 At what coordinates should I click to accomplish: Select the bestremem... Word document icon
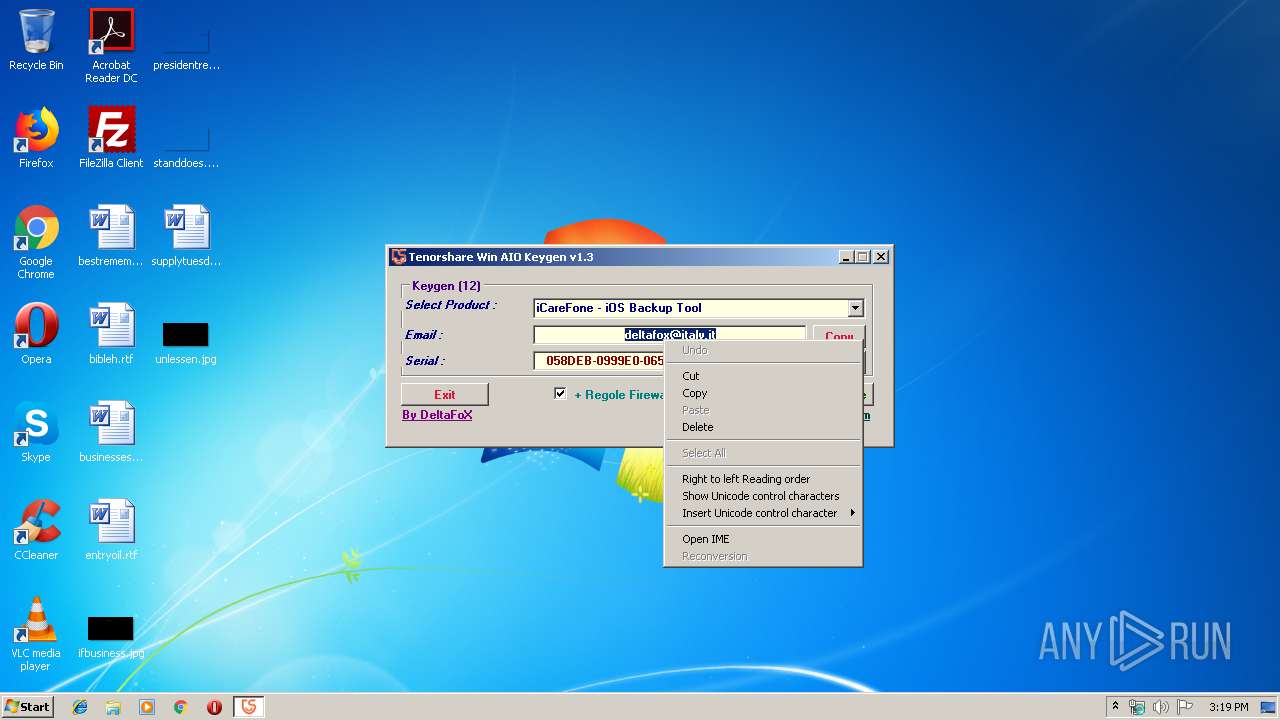(x=111, y=237)
